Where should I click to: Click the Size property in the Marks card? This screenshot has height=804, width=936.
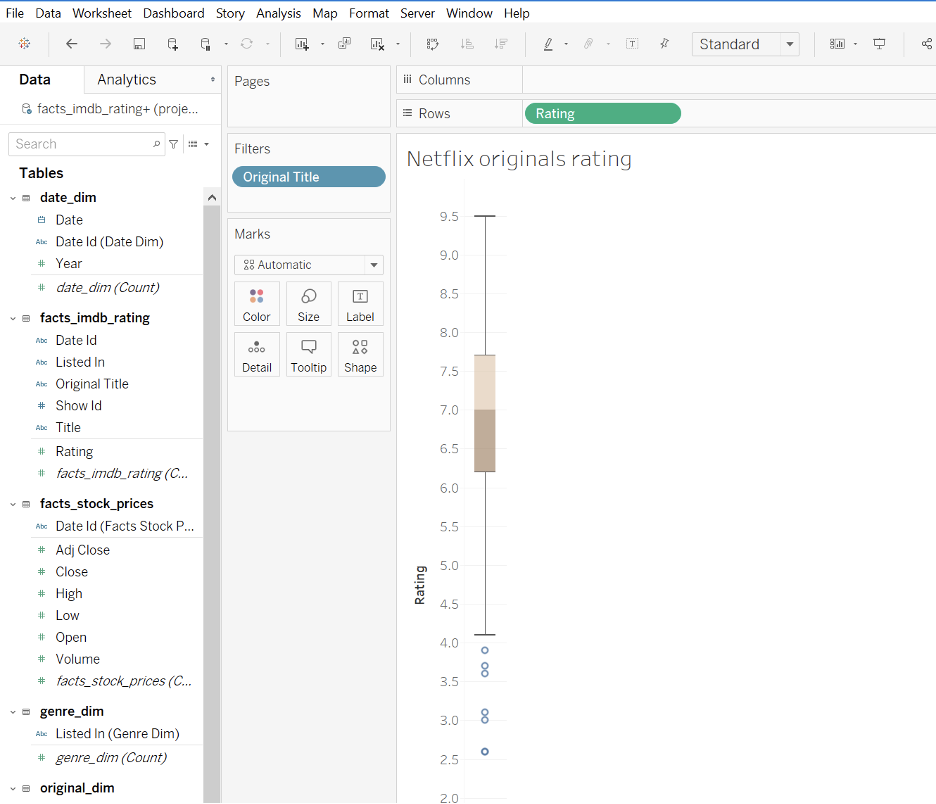[308, 303]
